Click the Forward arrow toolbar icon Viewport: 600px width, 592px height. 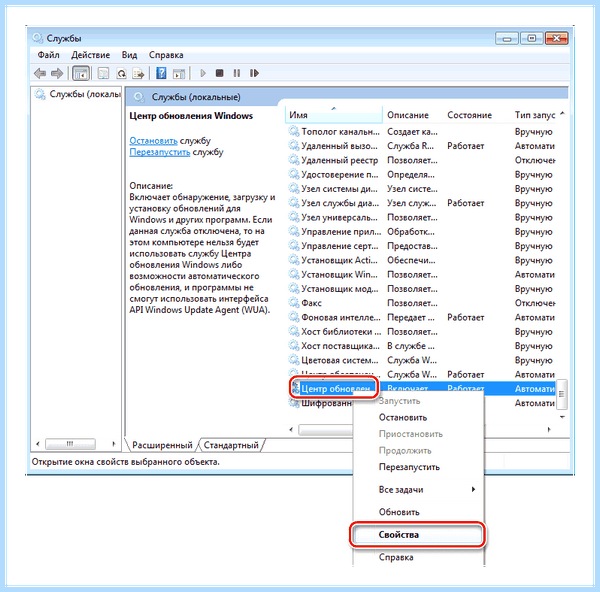57,73
